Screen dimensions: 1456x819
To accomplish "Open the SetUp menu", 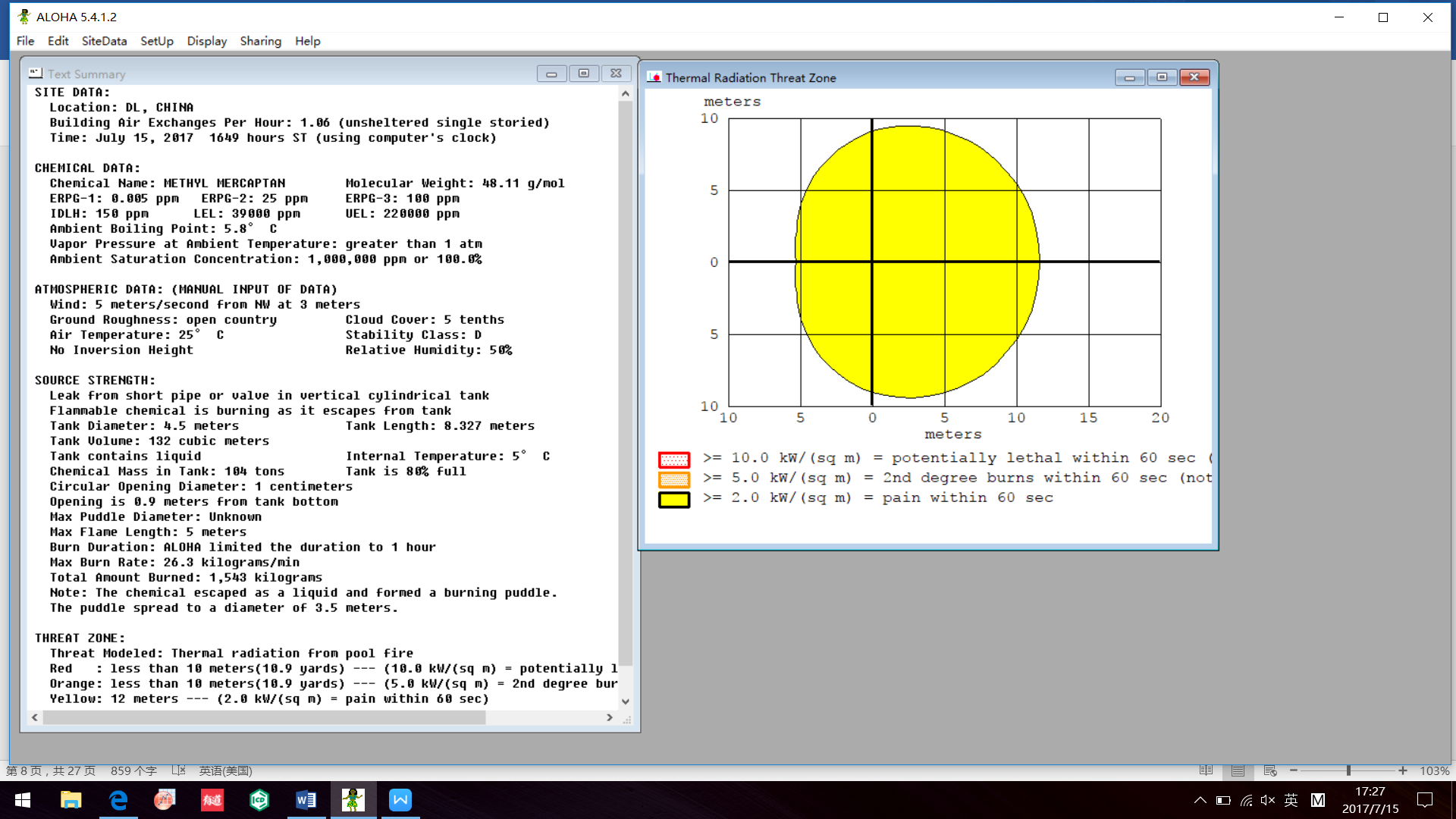I will pyautogui.click(x=157, y=41).
